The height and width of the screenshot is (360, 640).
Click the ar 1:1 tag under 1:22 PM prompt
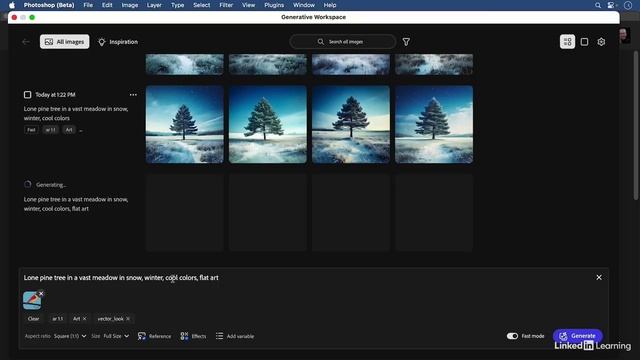(51, 130)
